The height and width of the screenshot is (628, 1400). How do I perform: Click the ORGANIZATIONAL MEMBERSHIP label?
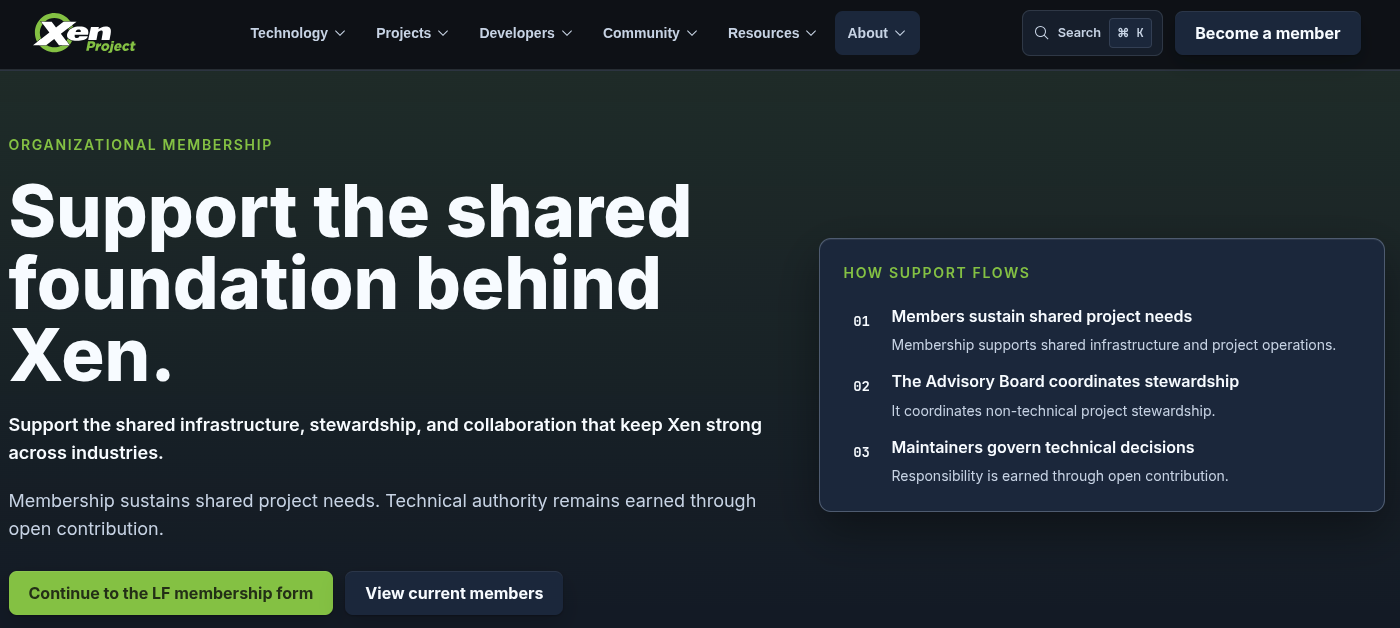coord(141,145)
